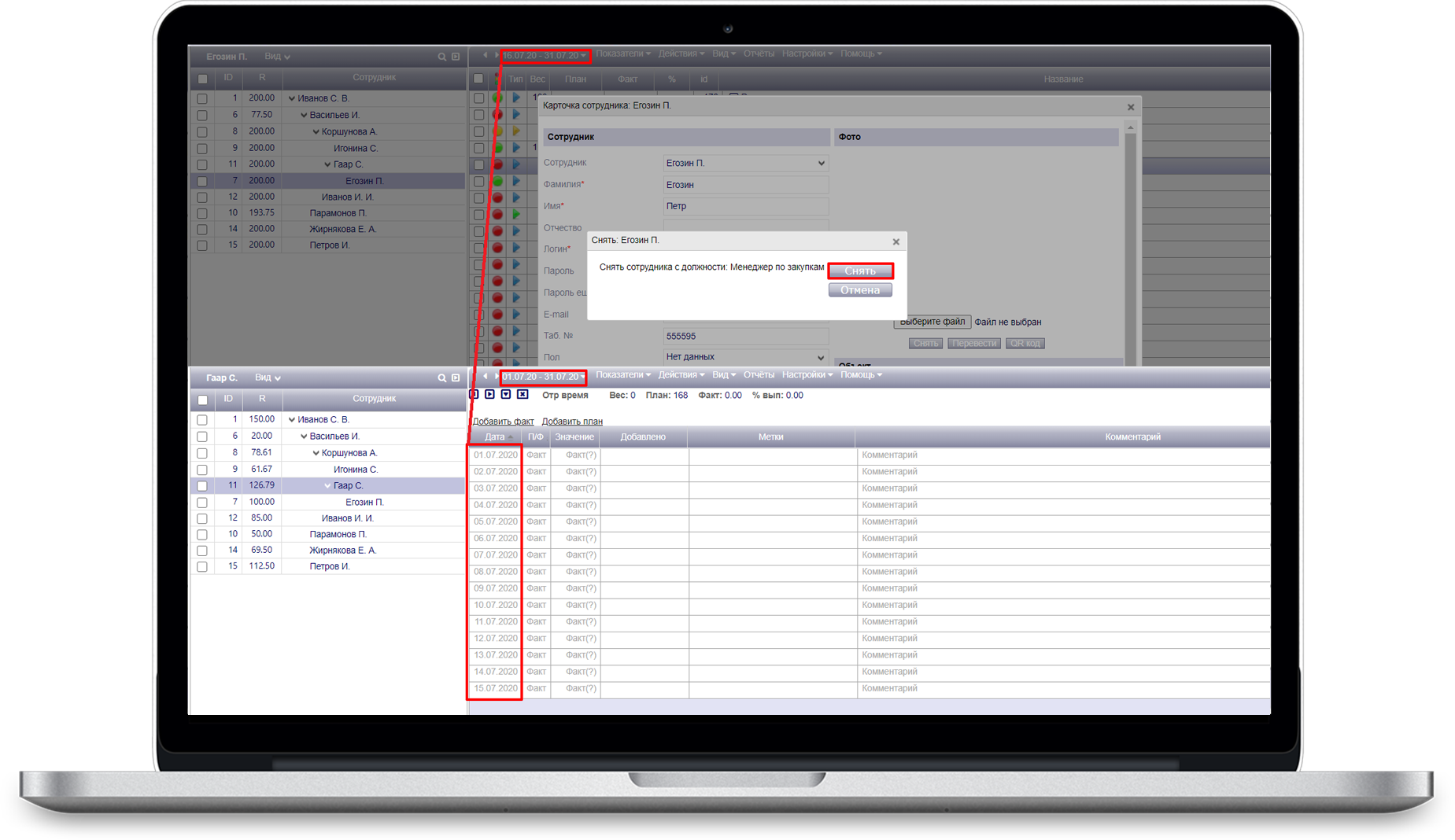Click the boxed down-arrow icon beside Отр время
The height and width of the screenshot is (840, 1455).
tap(506, 395)
